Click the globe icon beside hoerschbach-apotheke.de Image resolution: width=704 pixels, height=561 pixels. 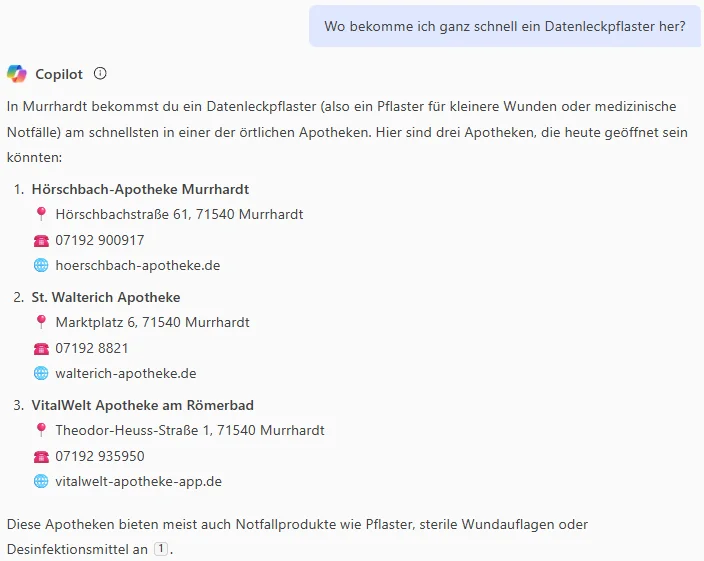coord(41,265)
